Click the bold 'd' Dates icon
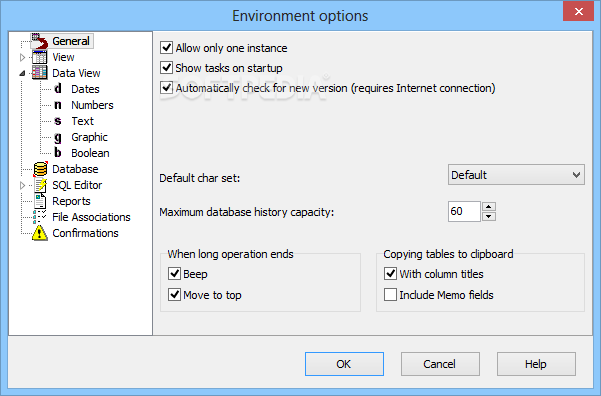 (x=58, y=89)
